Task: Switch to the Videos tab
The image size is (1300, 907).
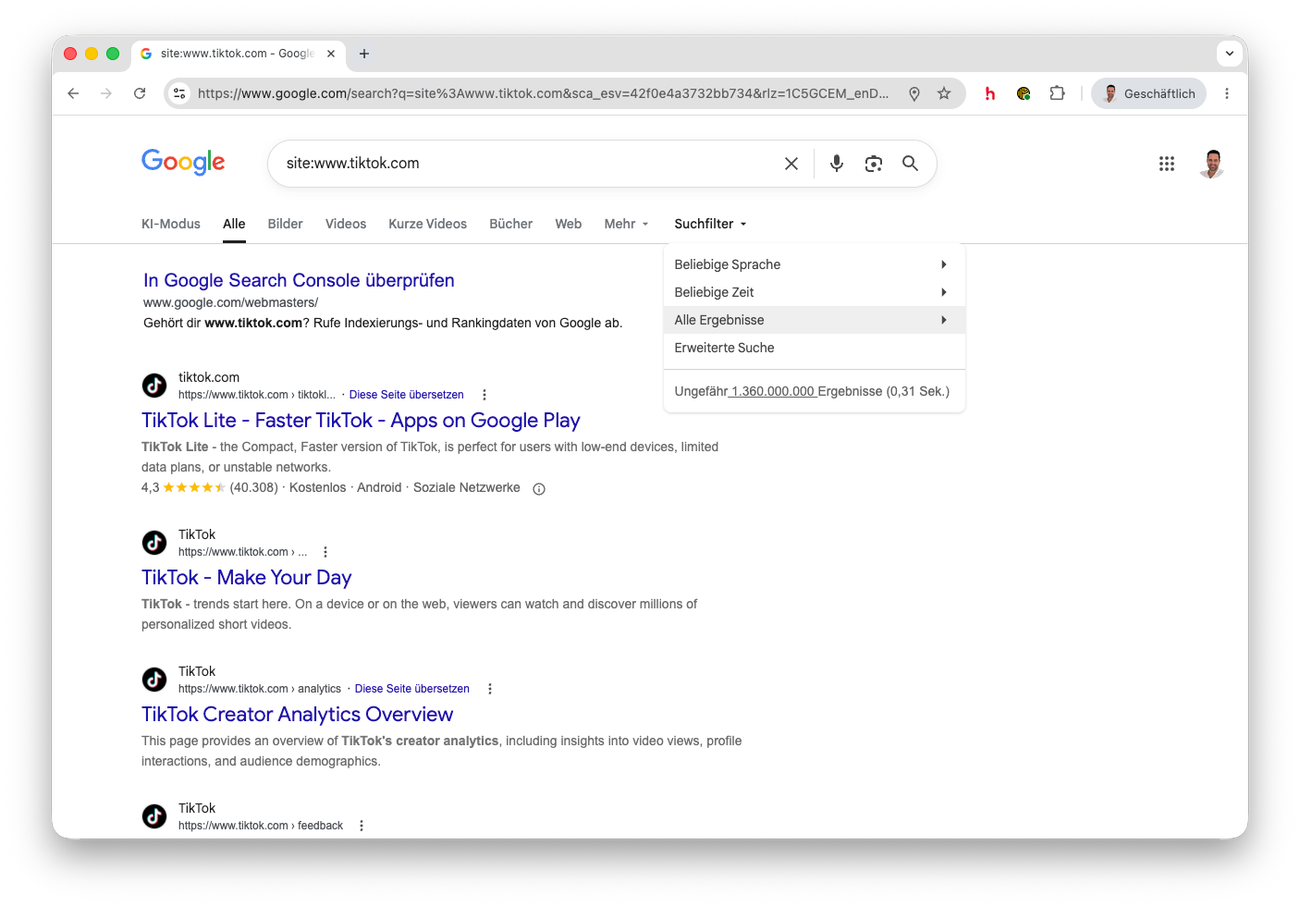Action: pos(346,224)
